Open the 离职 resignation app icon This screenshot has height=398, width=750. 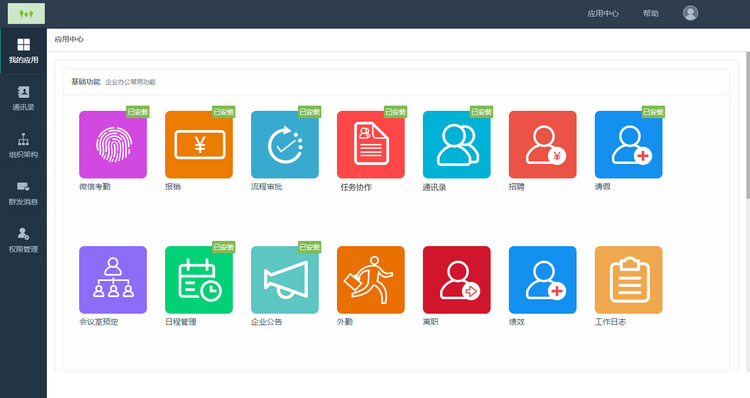point(457,280)
